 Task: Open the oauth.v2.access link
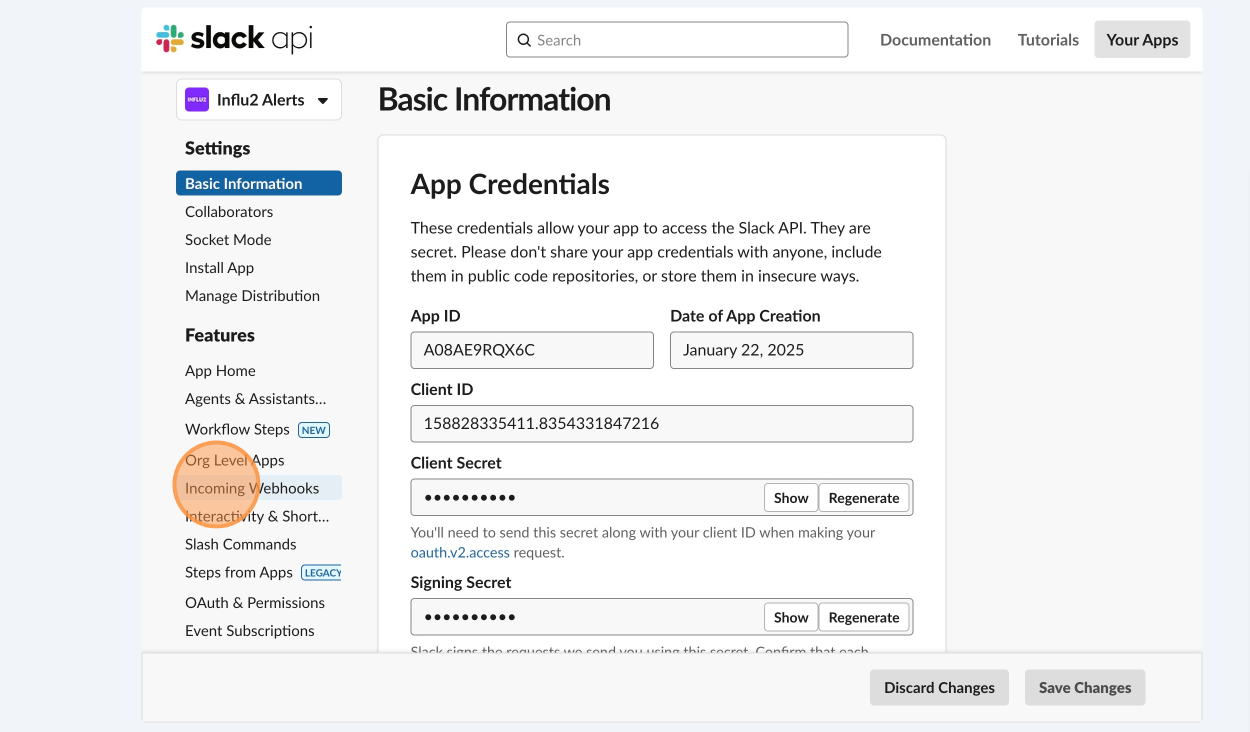[x=460, y=552]
